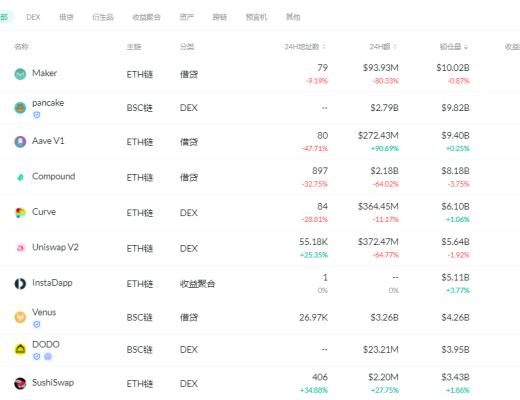Switch to the 预言机 category tab

click(x=256, y=17)
